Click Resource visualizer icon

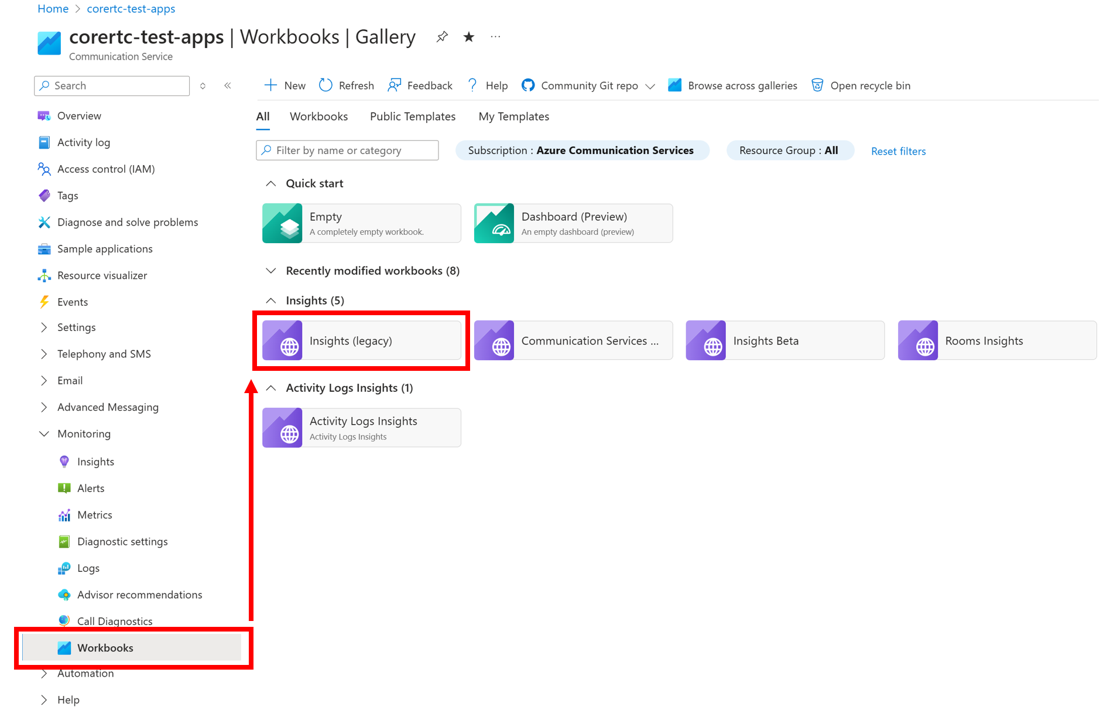44,276
